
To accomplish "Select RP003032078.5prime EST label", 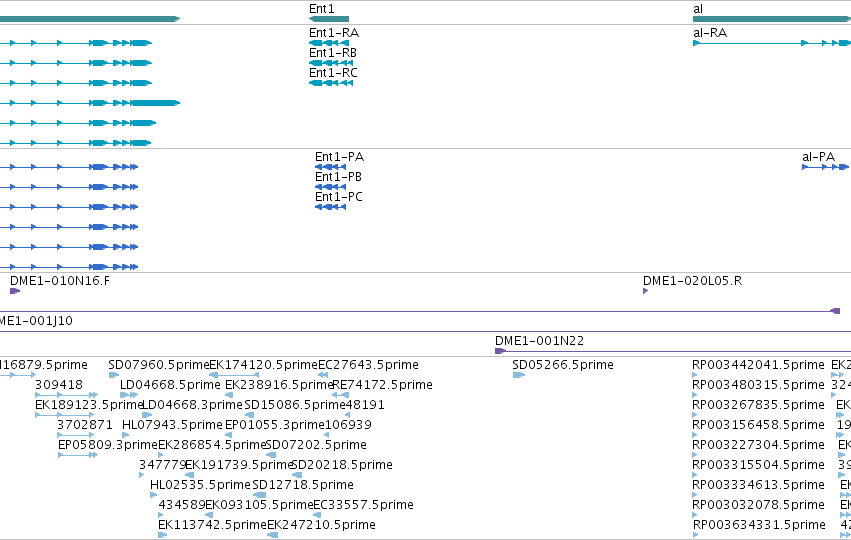I will pyautogui.click(x=758, y=505).
